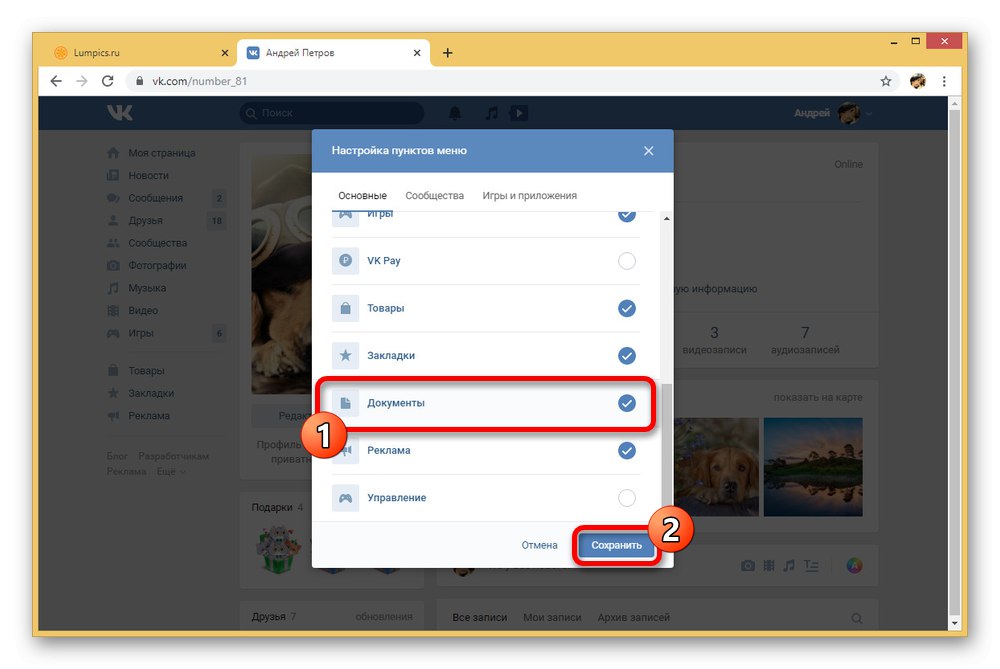Close the Lumpics.ru tab
1000x669 pixels.
click(x=224, y=53)
